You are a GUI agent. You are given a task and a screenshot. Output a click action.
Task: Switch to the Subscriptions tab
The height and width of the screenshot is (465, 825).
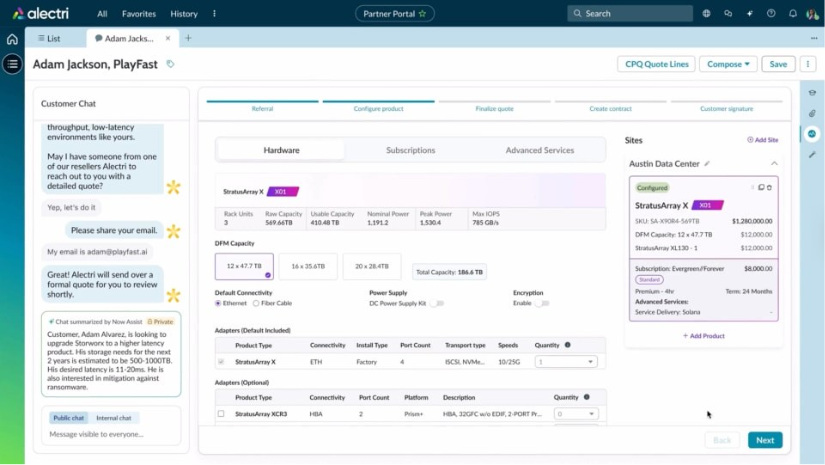pos(410,150)
